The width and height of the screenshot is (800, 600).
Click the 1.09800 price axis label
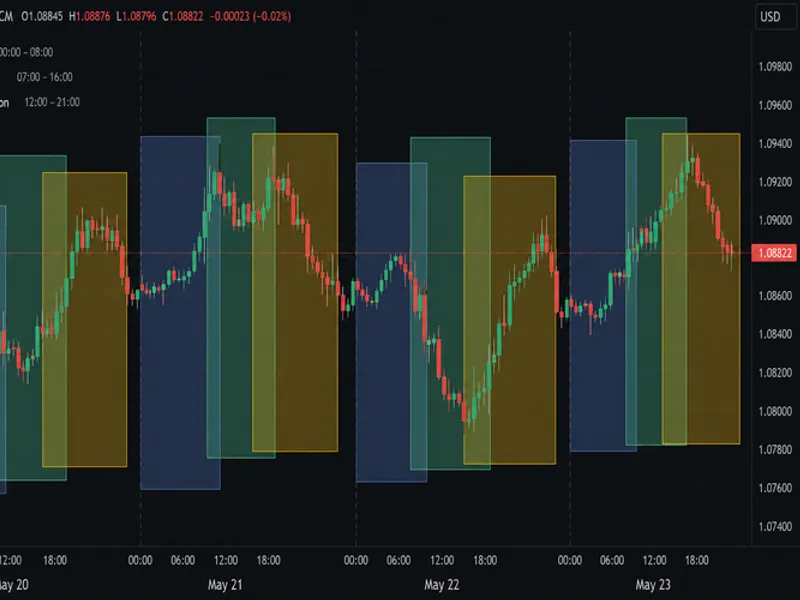[775, 67]
